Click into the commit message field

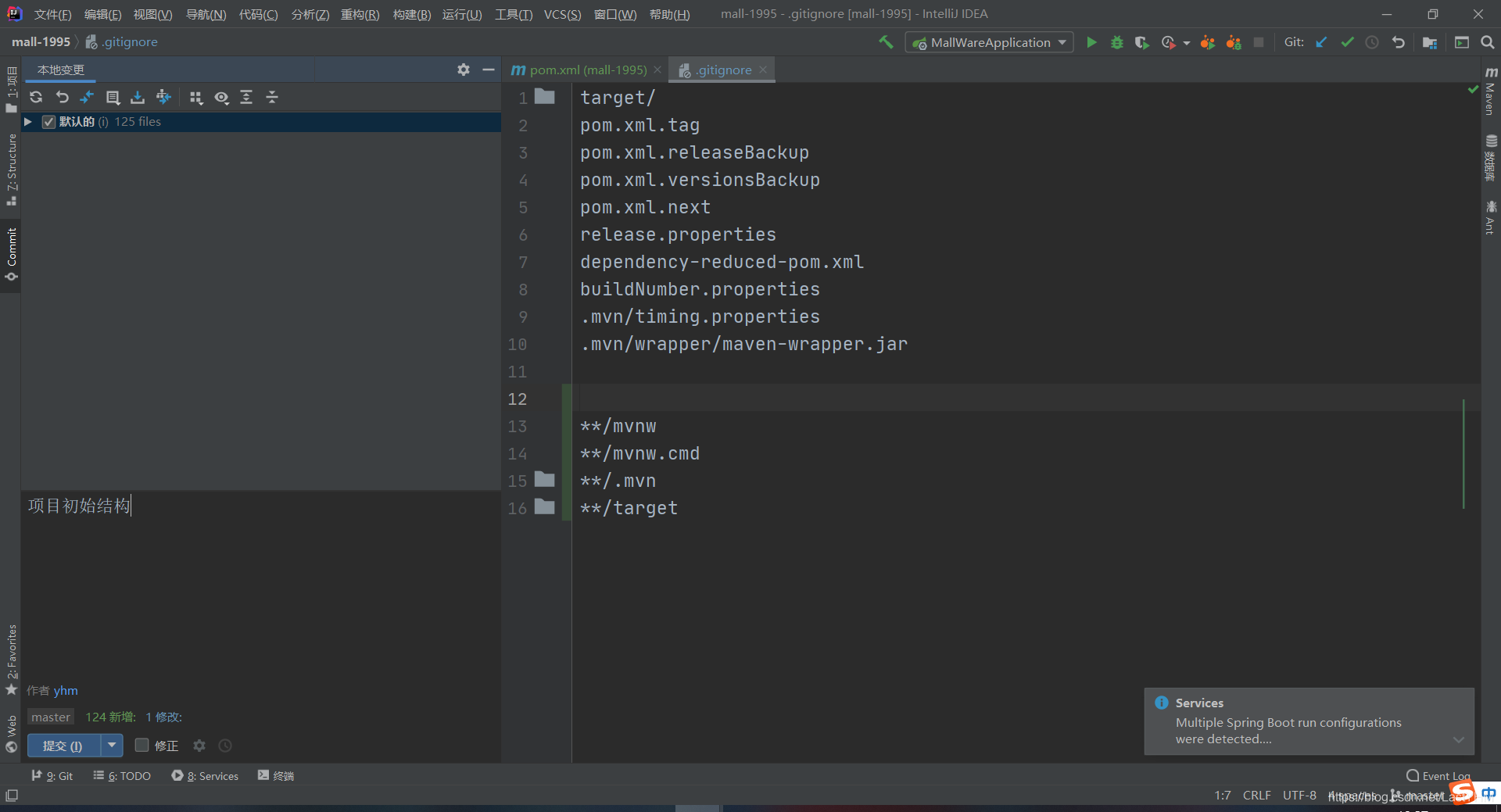pyautogui.click(x=260, y=586)
